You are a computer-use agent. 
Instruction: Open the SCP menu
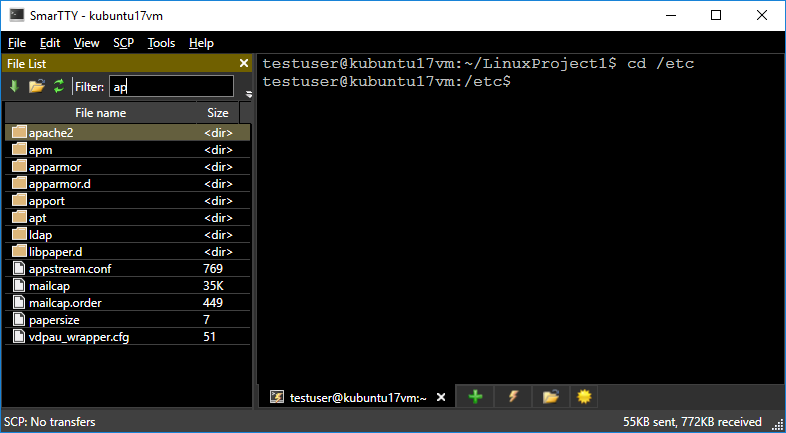pos(123,43)
